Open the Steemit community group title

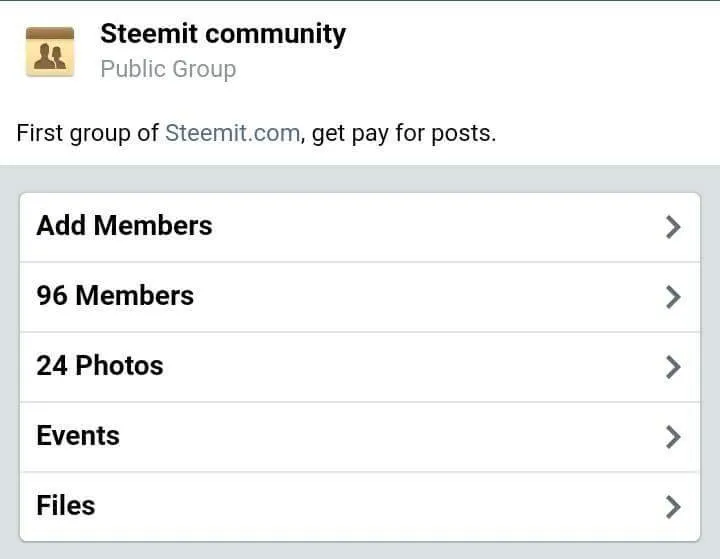pos(223,34)
